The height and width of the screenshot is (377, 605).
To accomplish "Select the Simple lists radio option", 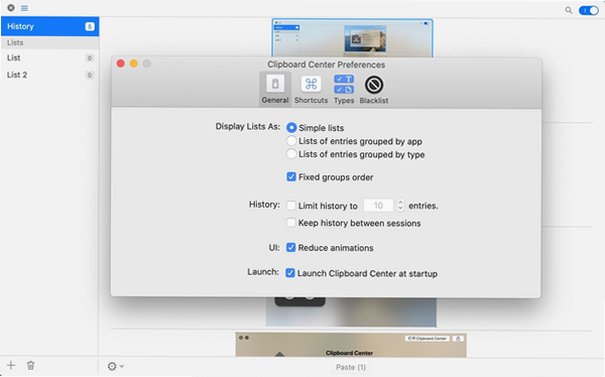I will click(292, 127).
